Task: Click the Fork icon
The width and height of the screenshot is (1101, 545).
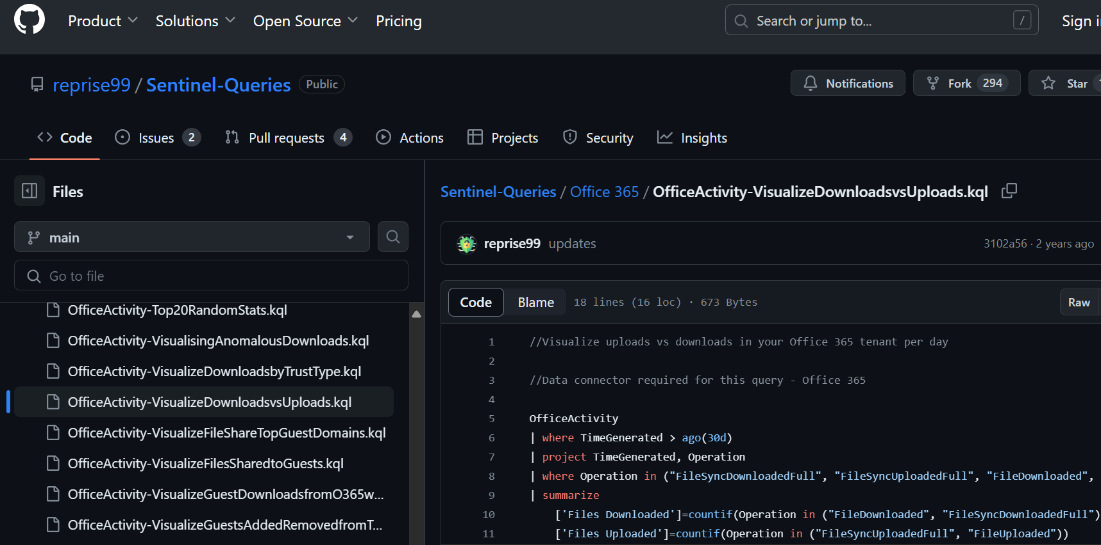Action: (x=933, y=84)
